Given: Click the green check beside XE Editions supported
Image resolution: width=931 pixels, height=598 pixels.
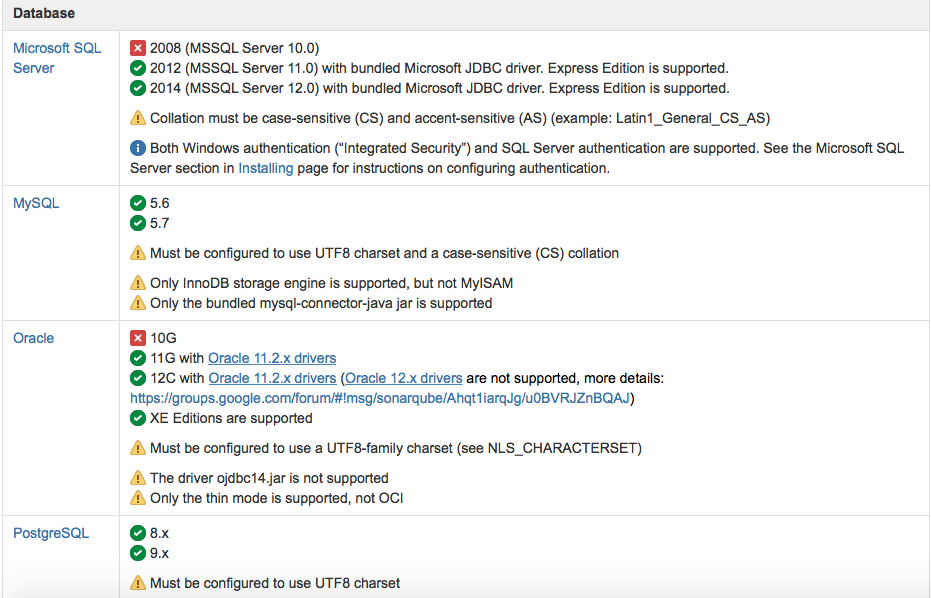Looking at the screenshot, I should [138, 418].
